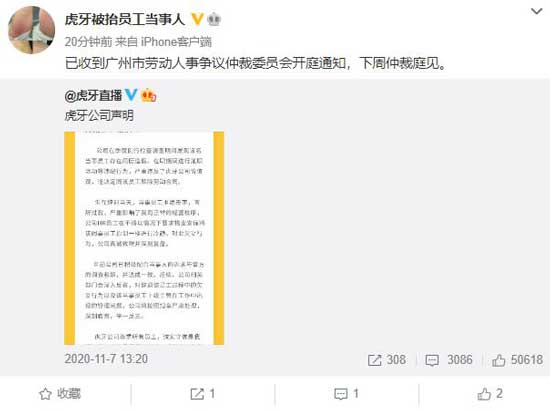Toggle the bottom thumbs-up like
The height and width of the screenshot is (410, 550).
[490, 394]
